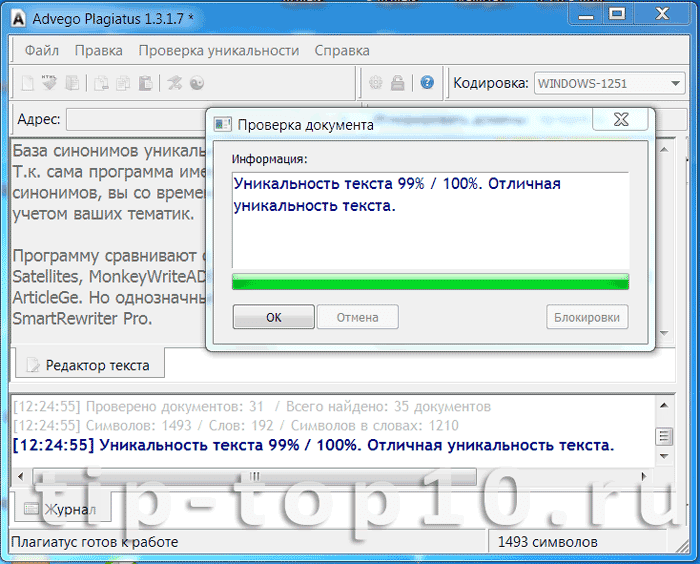Viewport: 700px width, 564px height.
Task: Click the journal horizontal scrollbar thumb
Action: (254, 476)
